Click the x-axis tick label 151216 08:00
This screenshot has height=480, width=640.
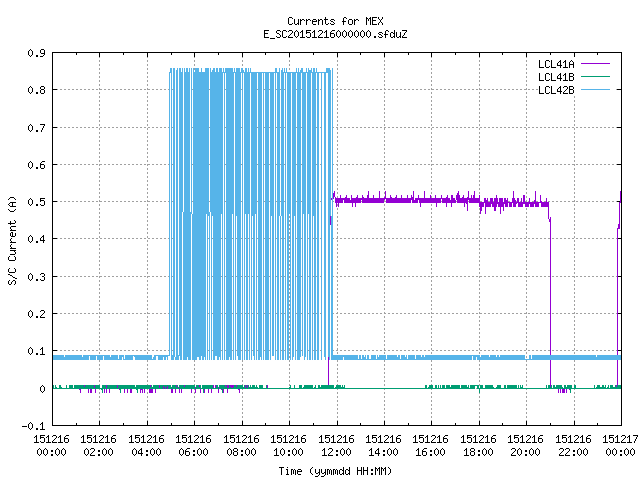tap(241, 446)
